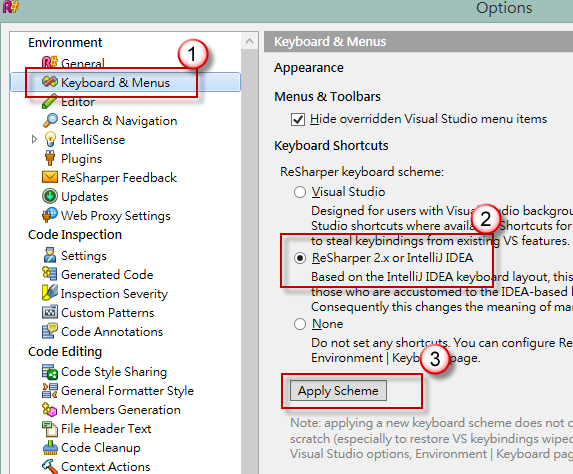Click the Environment section heading
This screenshot has width=573, height=474.
pyautogui.click(x=65, y=42)
